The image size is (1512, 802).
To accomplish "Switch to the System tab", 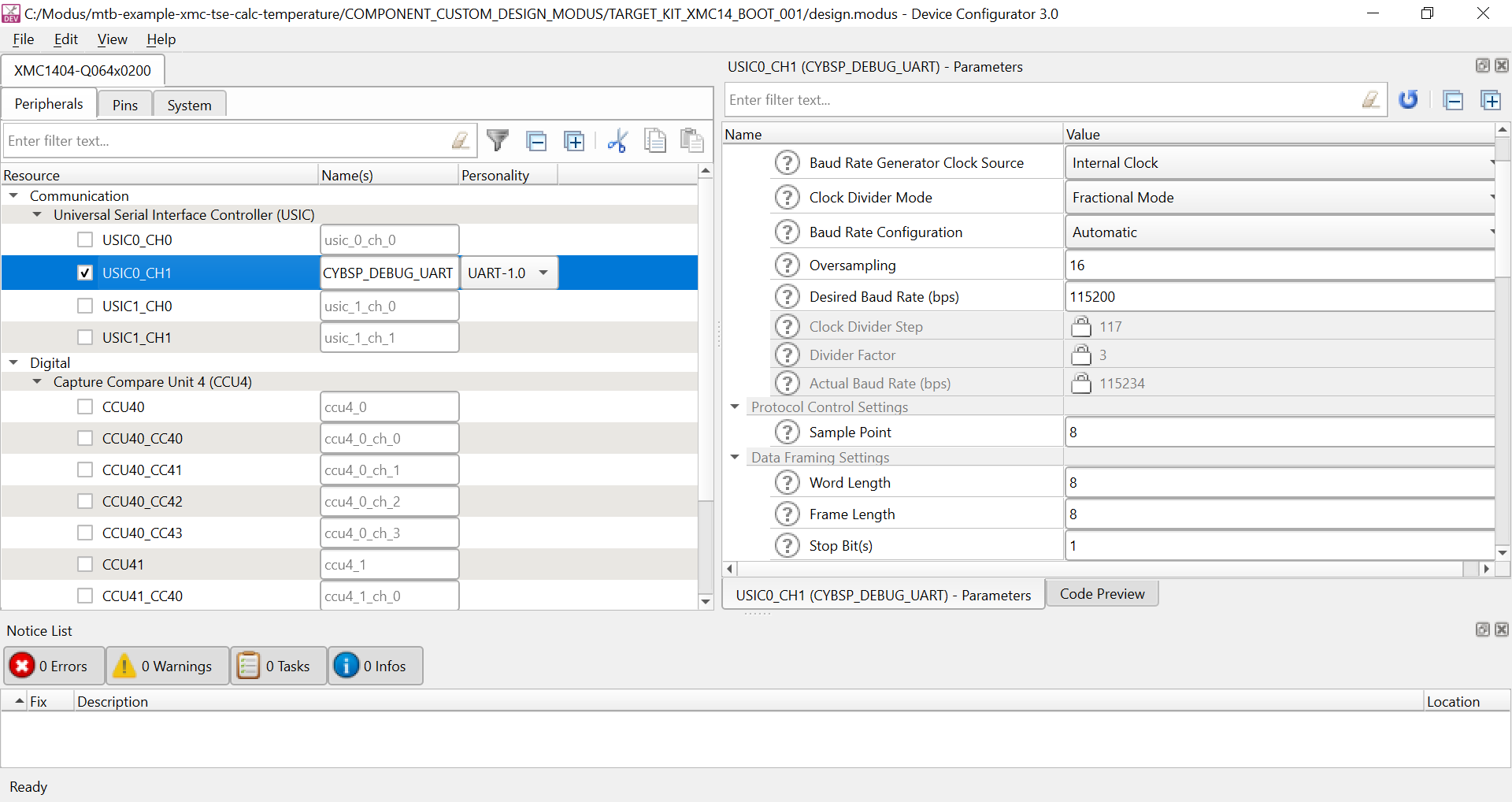I will [x=190, y=105].
